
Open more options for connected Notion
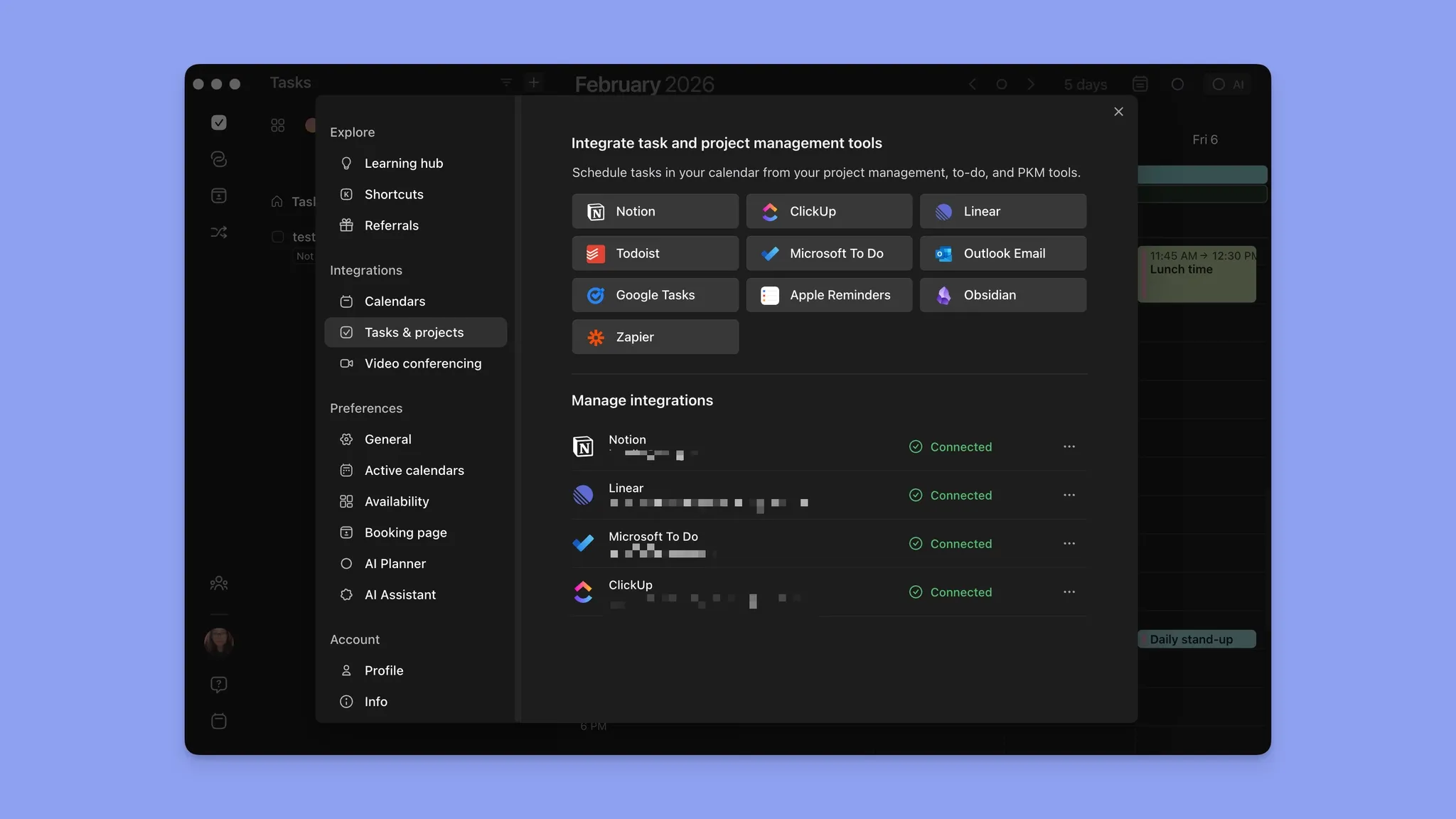coord(1069,446)
